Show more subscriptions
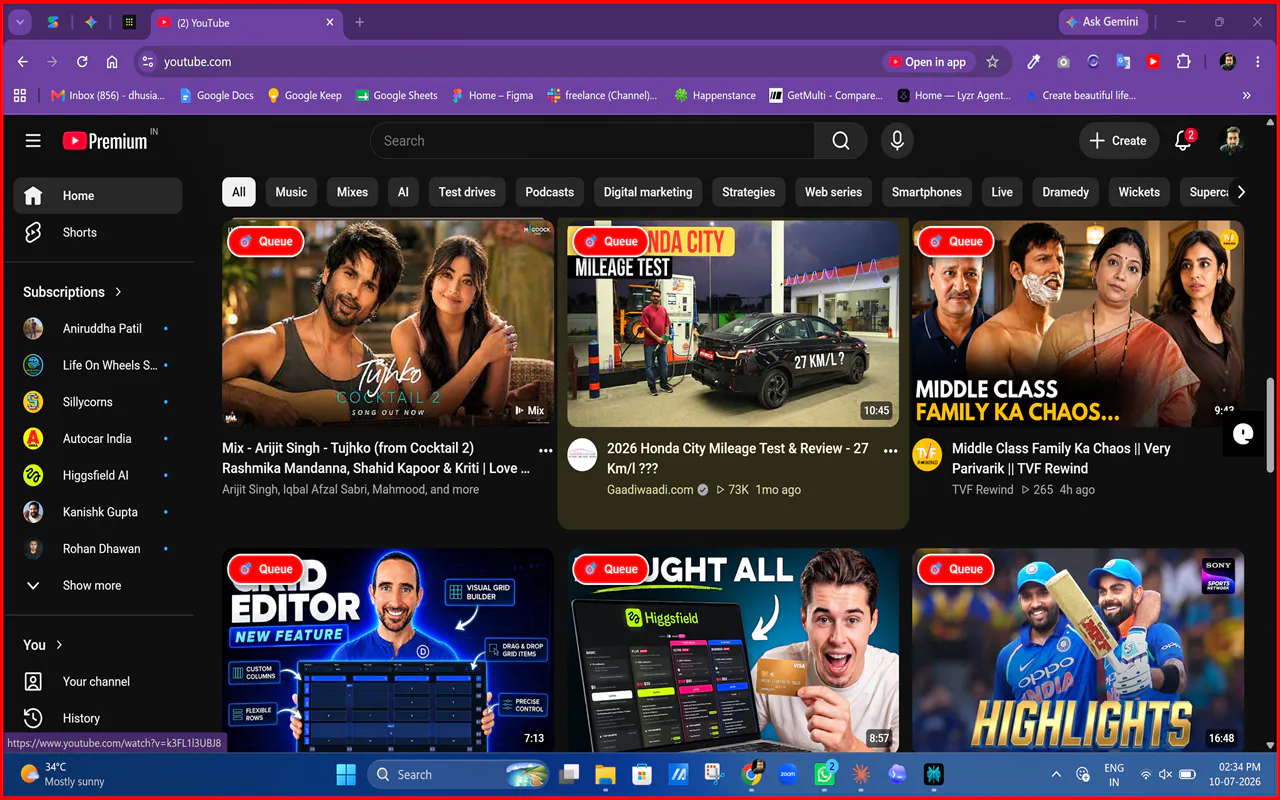This screenshot has width=1280, height=800. pos(98,585)
